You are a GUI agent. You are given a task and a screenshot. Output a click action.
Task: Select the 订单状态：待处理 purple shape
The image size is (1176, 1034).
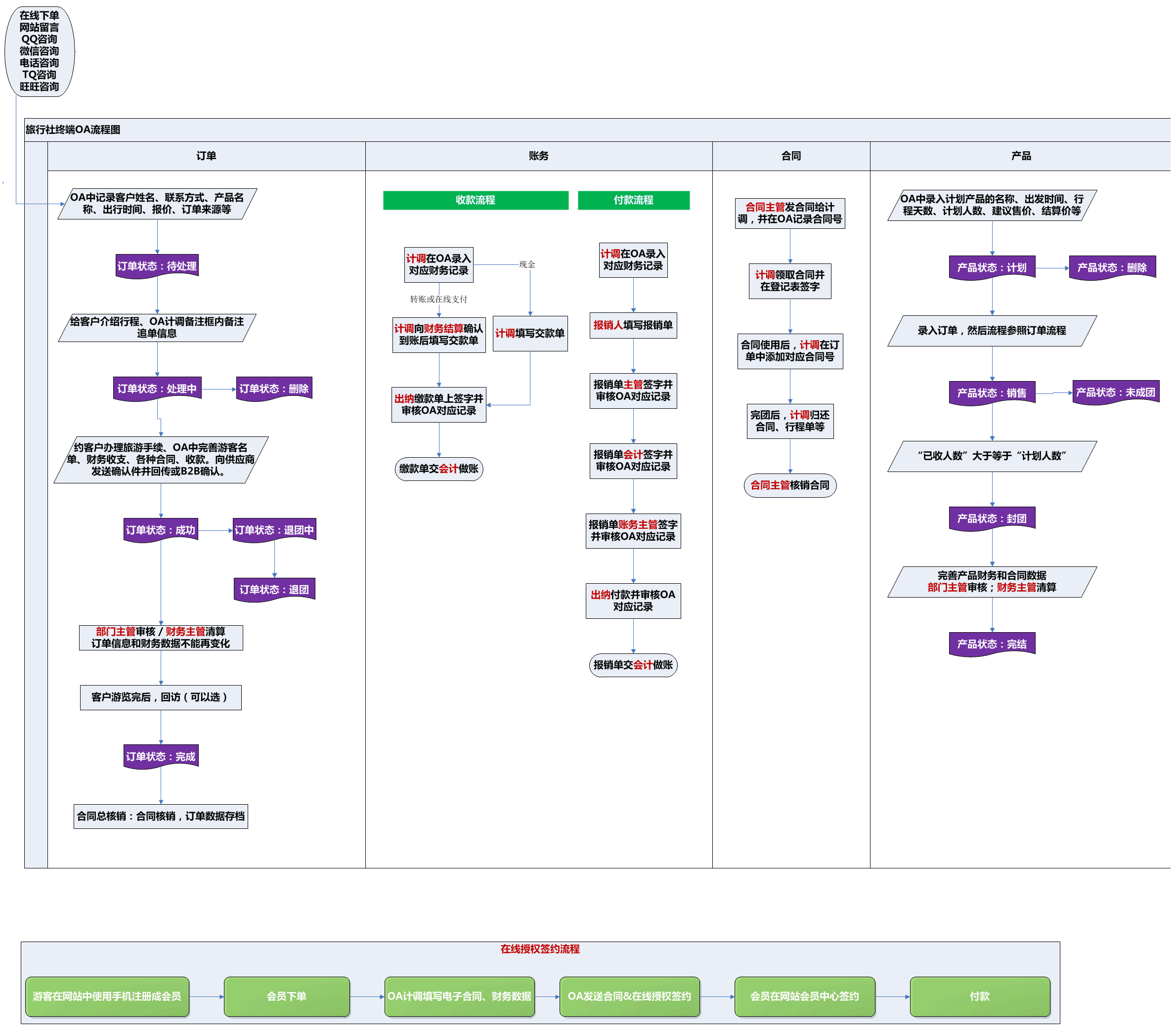(157, 266)
